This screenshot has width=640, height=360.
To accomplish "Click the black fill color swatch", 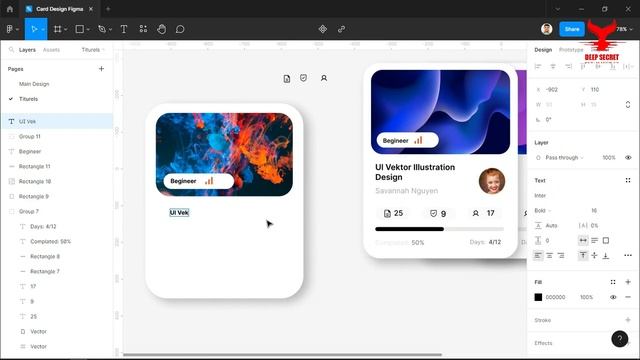I will 538,297.
